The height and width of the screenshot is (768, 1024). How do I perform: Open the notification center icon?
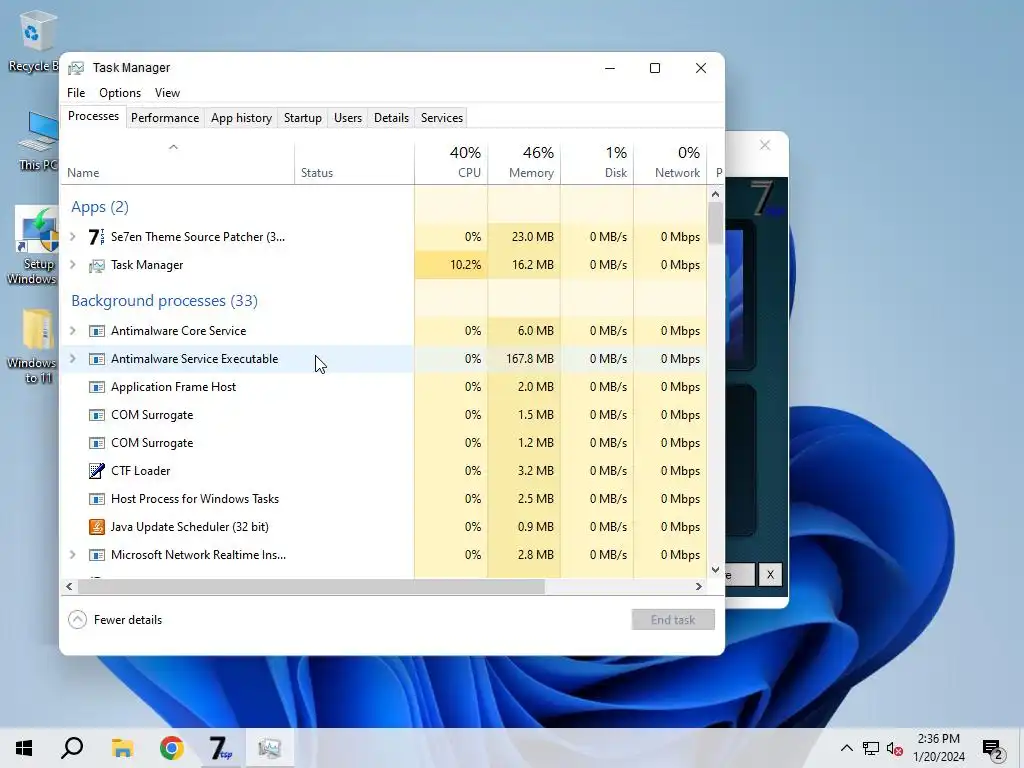(993, 748)
